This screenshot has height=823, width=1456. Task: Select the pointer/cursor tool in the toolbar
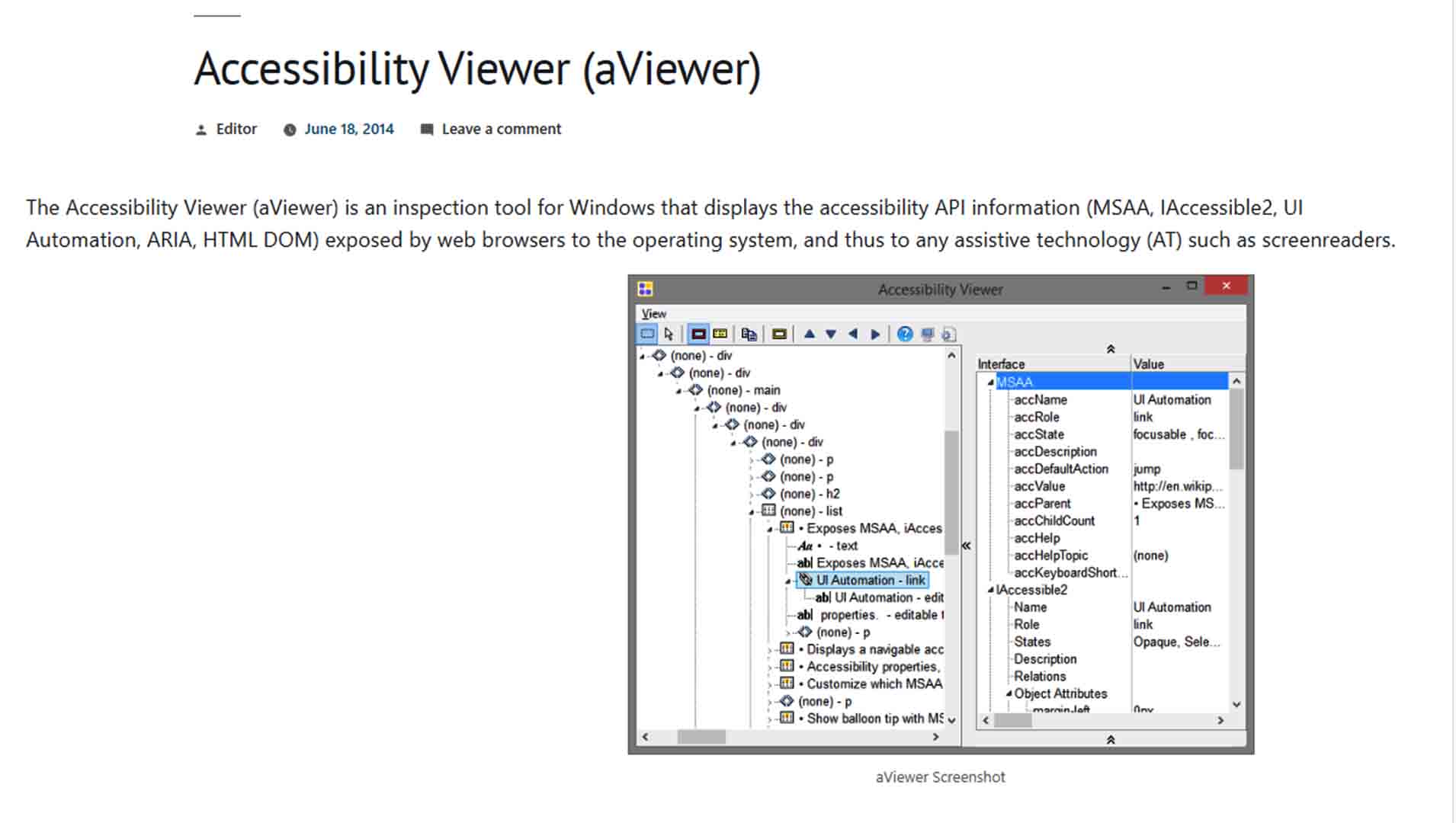(x=669, y=334)
